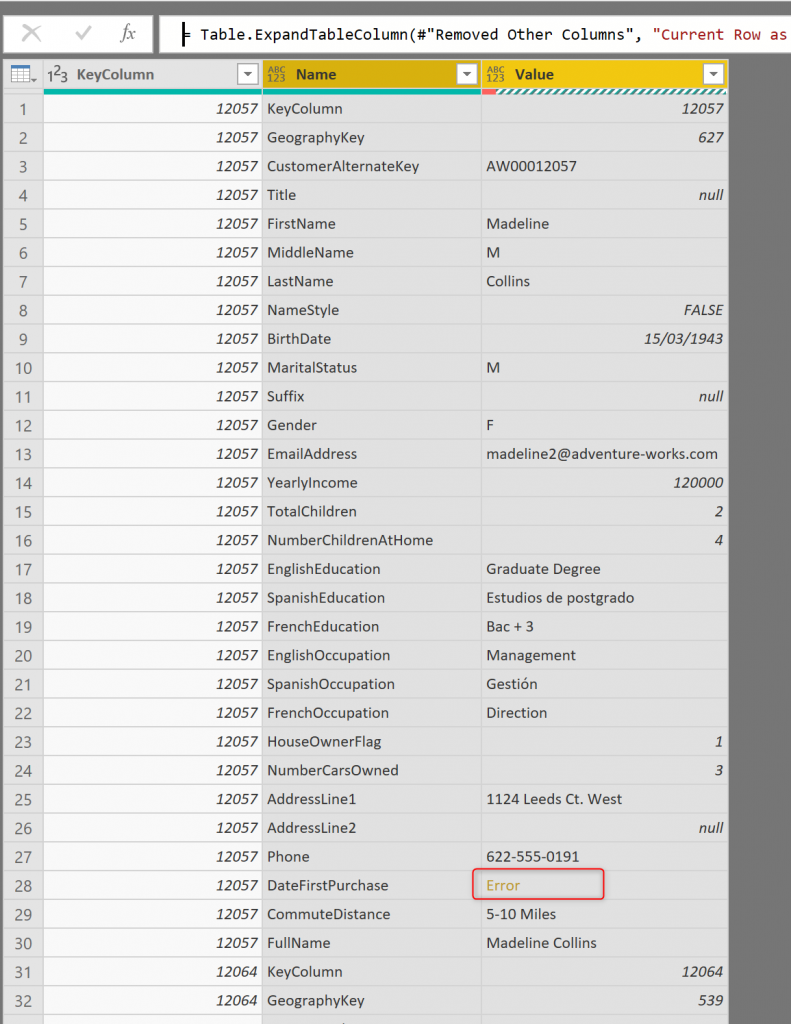The width and height of the screenshot is (791, 1024).
Task: Select row number 28
Action: [22, 885]
